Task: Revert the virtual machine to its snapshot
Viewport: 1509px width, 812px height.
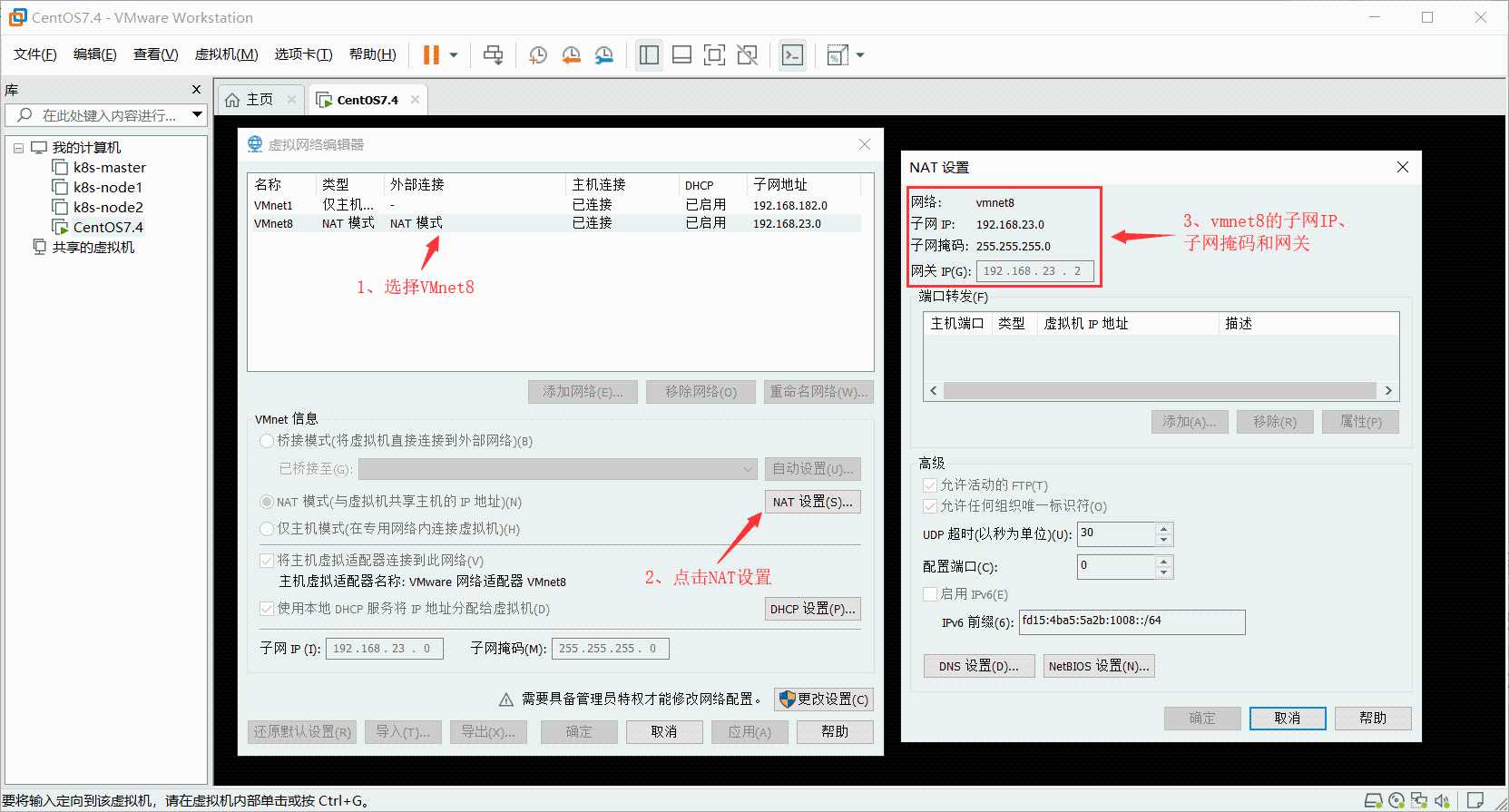Action: pos(571,55)
